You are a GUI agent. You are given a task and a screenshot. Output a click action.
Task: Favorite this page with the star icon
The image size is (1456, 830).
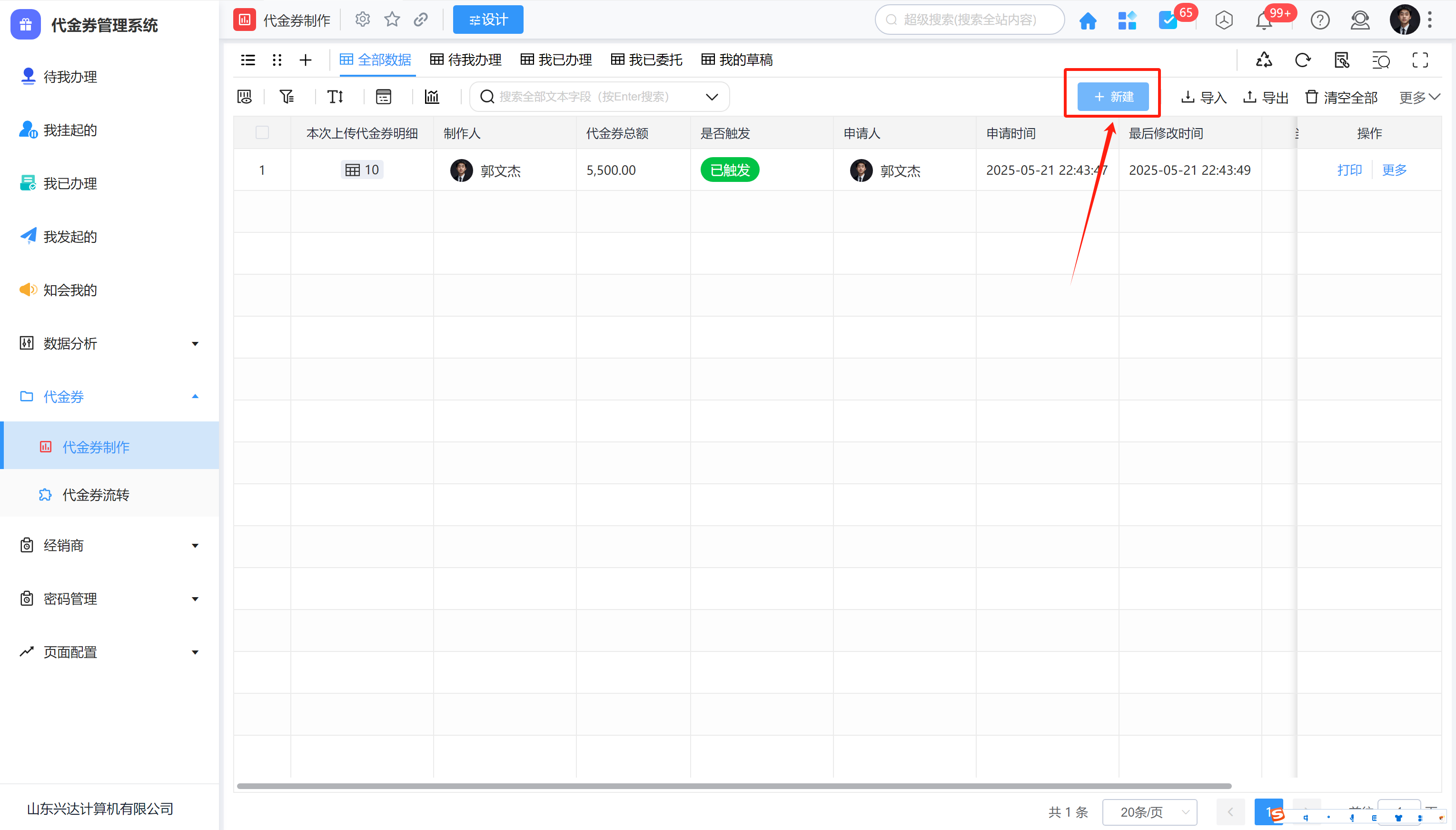coord(392,20)
